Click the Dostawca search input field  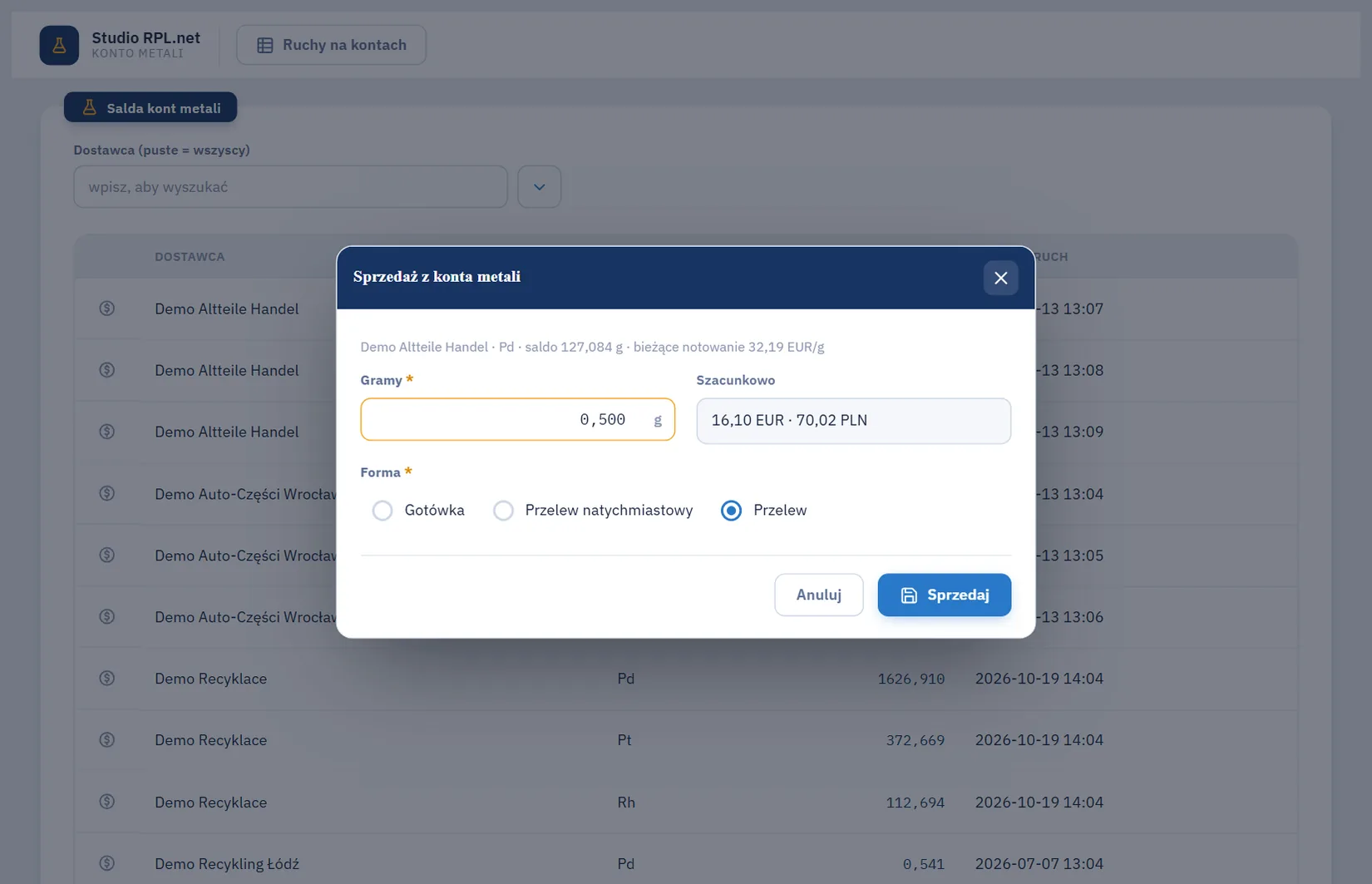[x=290, y=186]
